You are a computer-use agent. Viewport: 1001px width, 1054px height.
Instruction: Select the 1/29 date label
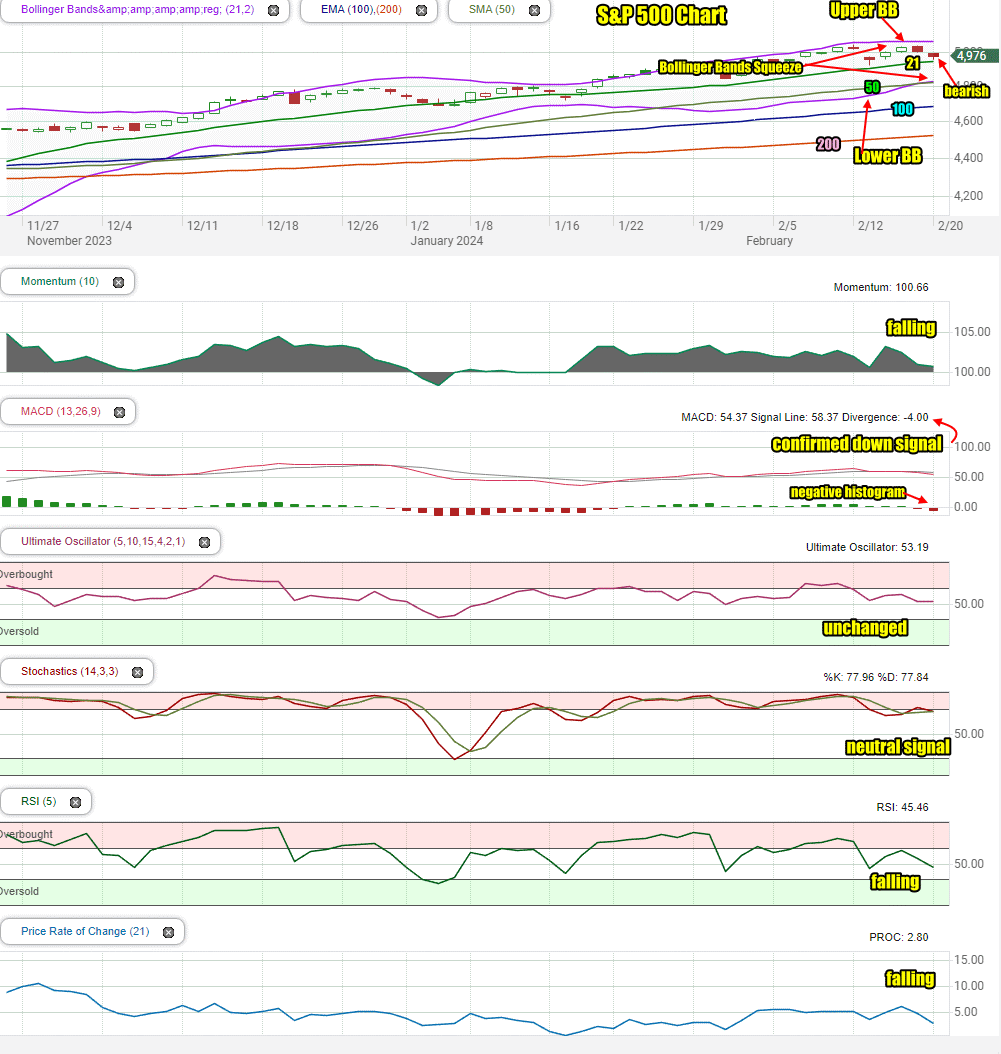click(x=711, y=226)
